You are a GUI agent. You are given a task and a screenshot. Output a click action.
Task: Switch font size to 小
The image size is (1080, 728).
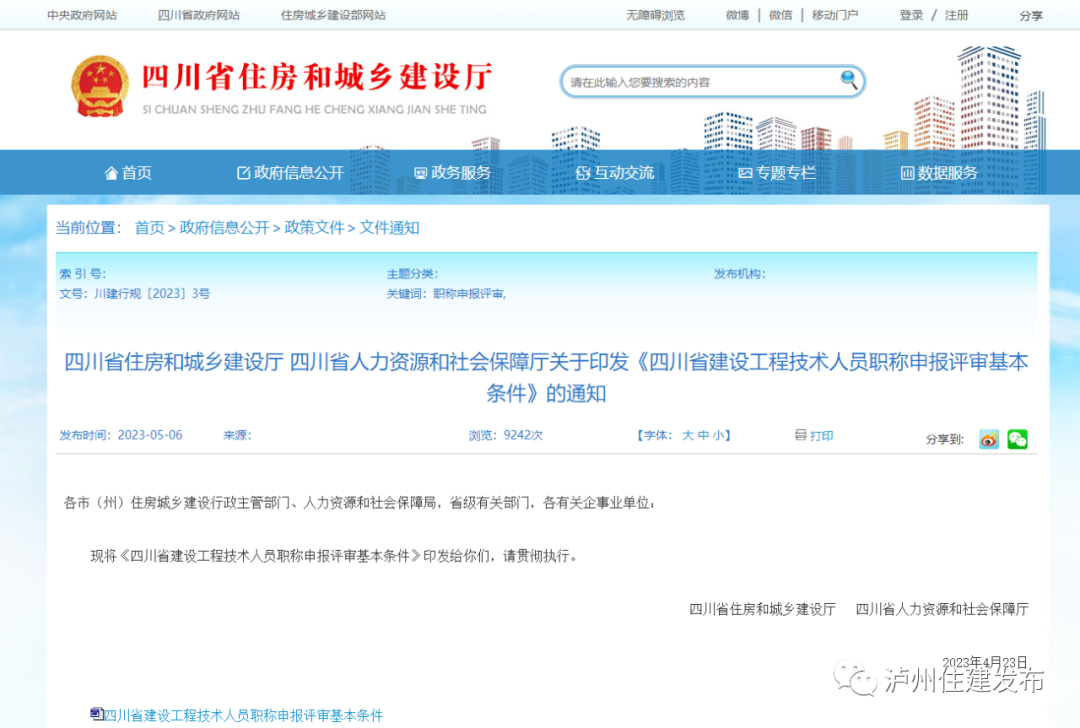coord(721,435)
